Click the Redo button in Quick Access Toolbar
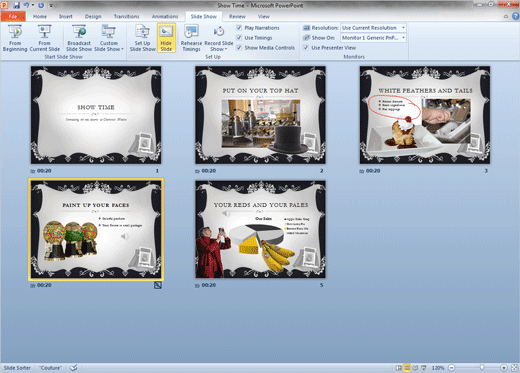The width and height of the screenshot is (520, 373). coord(41,5)
